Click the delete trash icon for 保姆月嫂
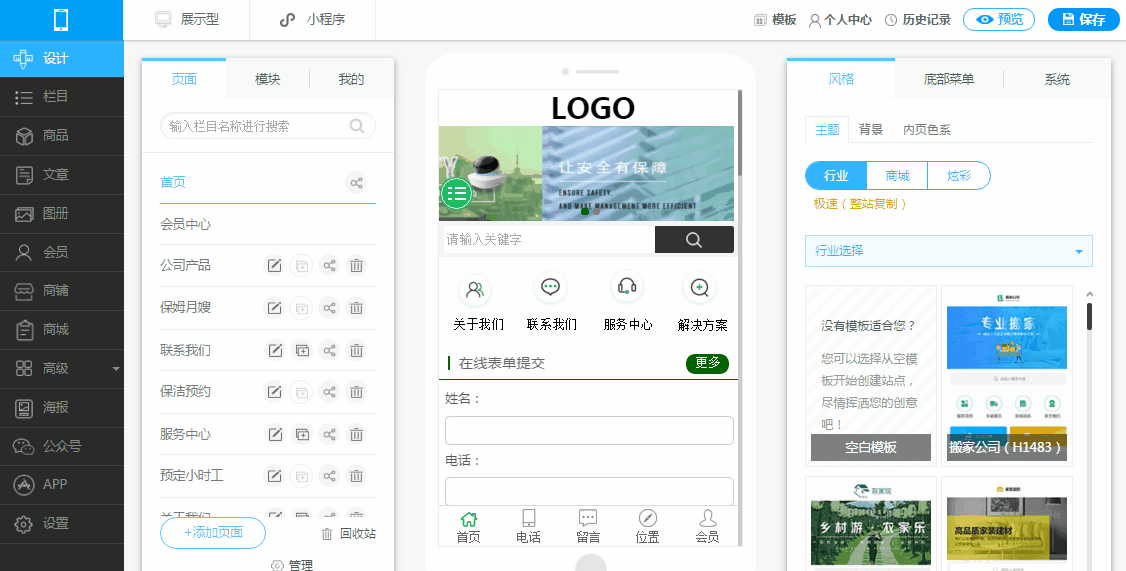Screen dimensions: 1126x571 click(356, 307)
